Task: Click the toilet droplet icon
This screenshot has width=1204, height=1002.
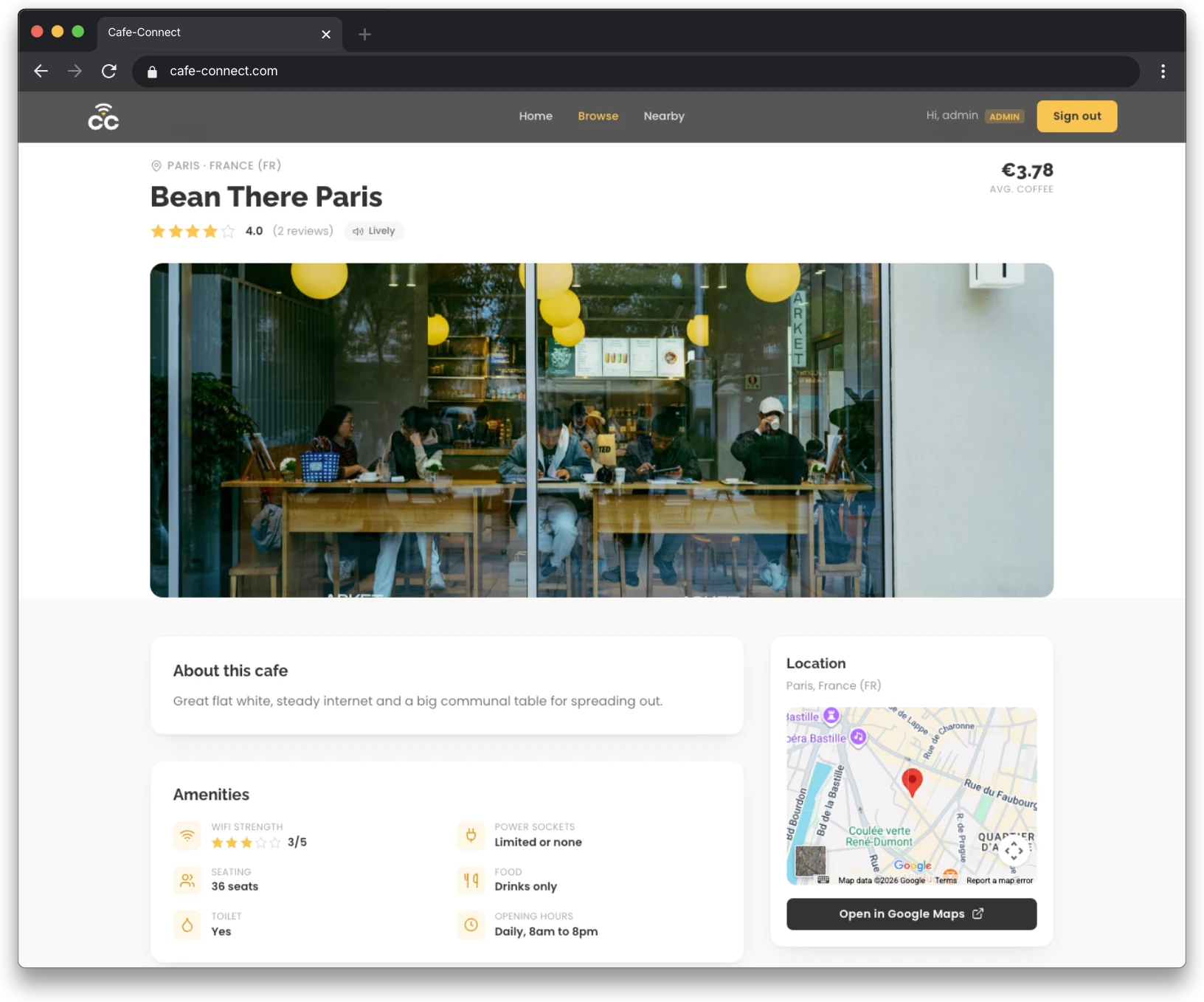Action: (187, 925)
